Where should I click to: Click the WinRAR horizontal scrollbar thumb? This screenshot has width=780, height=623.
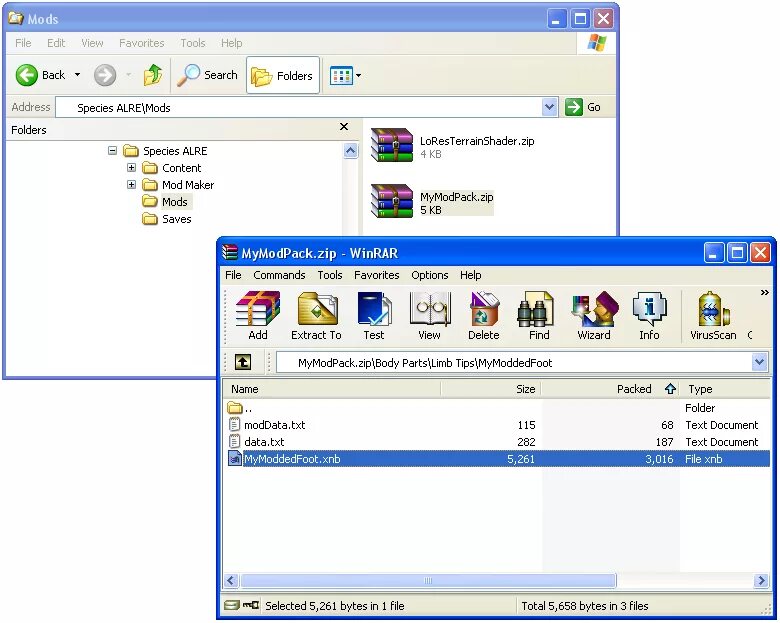pos(428,580)
